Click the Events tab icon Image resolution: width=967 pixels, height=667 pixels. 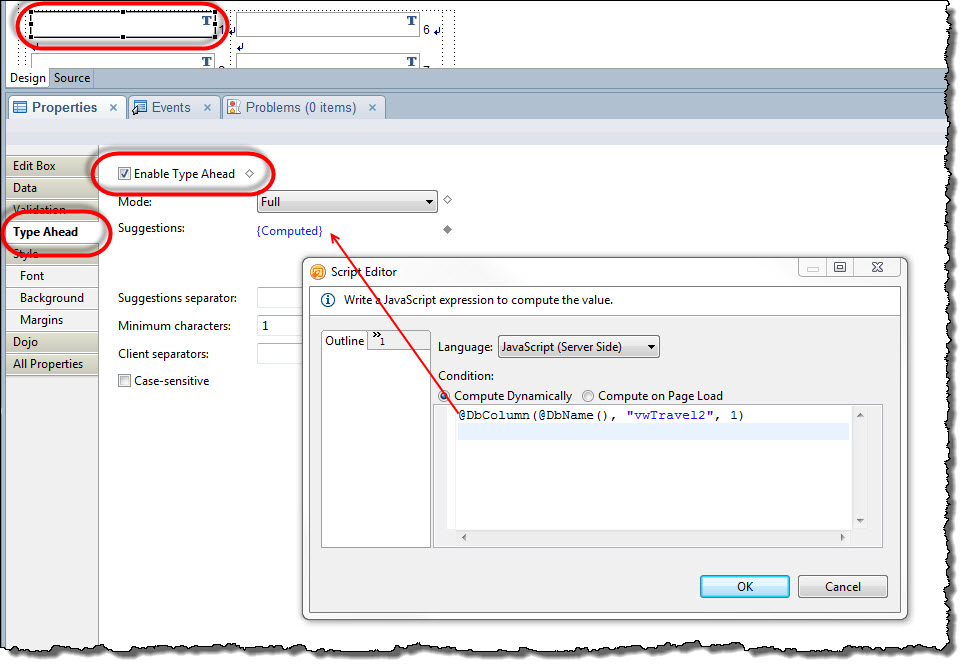139,107
